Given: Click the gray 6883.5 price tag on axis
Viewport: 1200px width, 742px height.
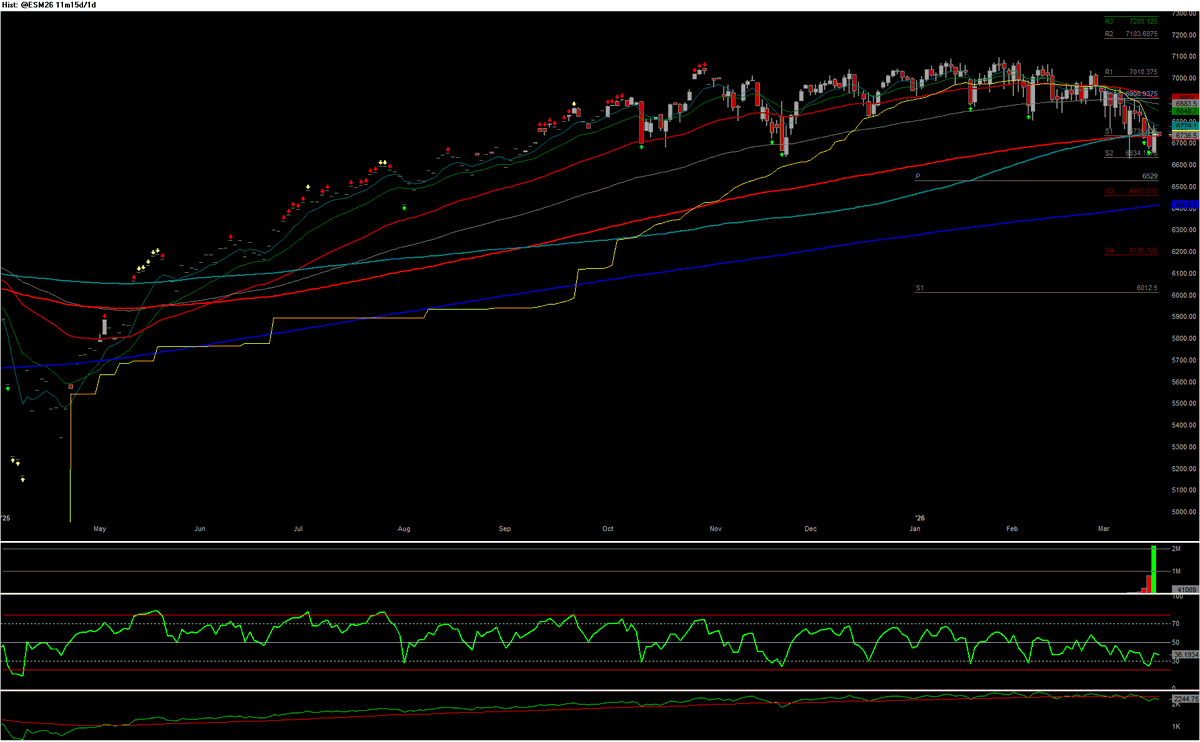Looking at the screenshot, I should 1185,104.
